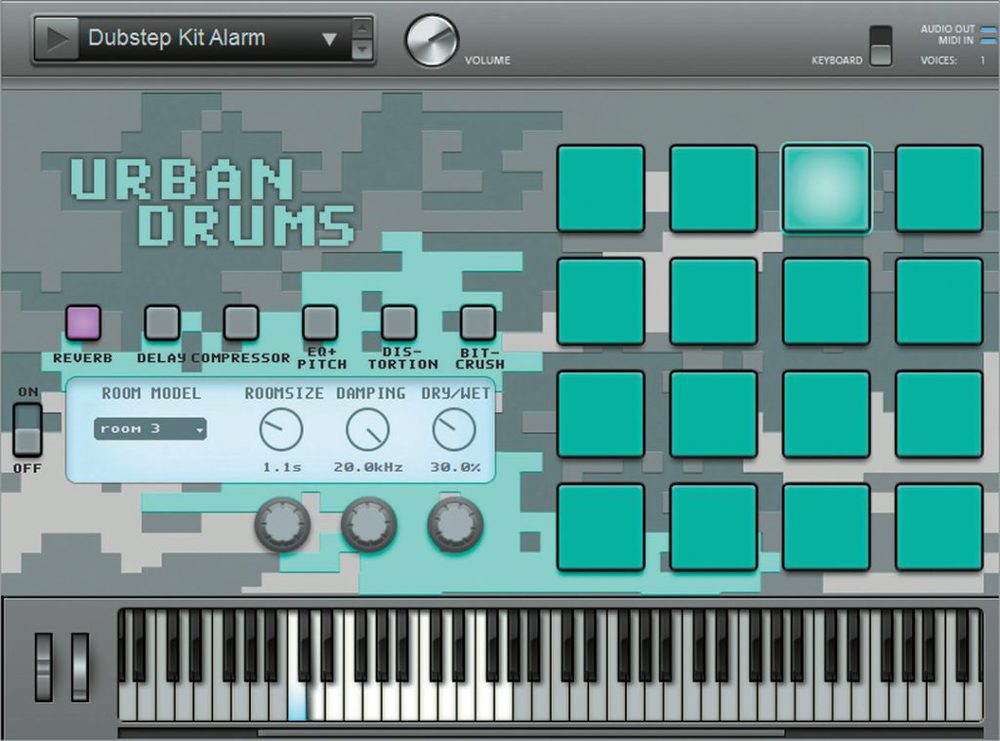Viewport: 1000px width, 741px height.
Task: Toggle the effect On/Off switch
Action: click(x=27, y=429)
